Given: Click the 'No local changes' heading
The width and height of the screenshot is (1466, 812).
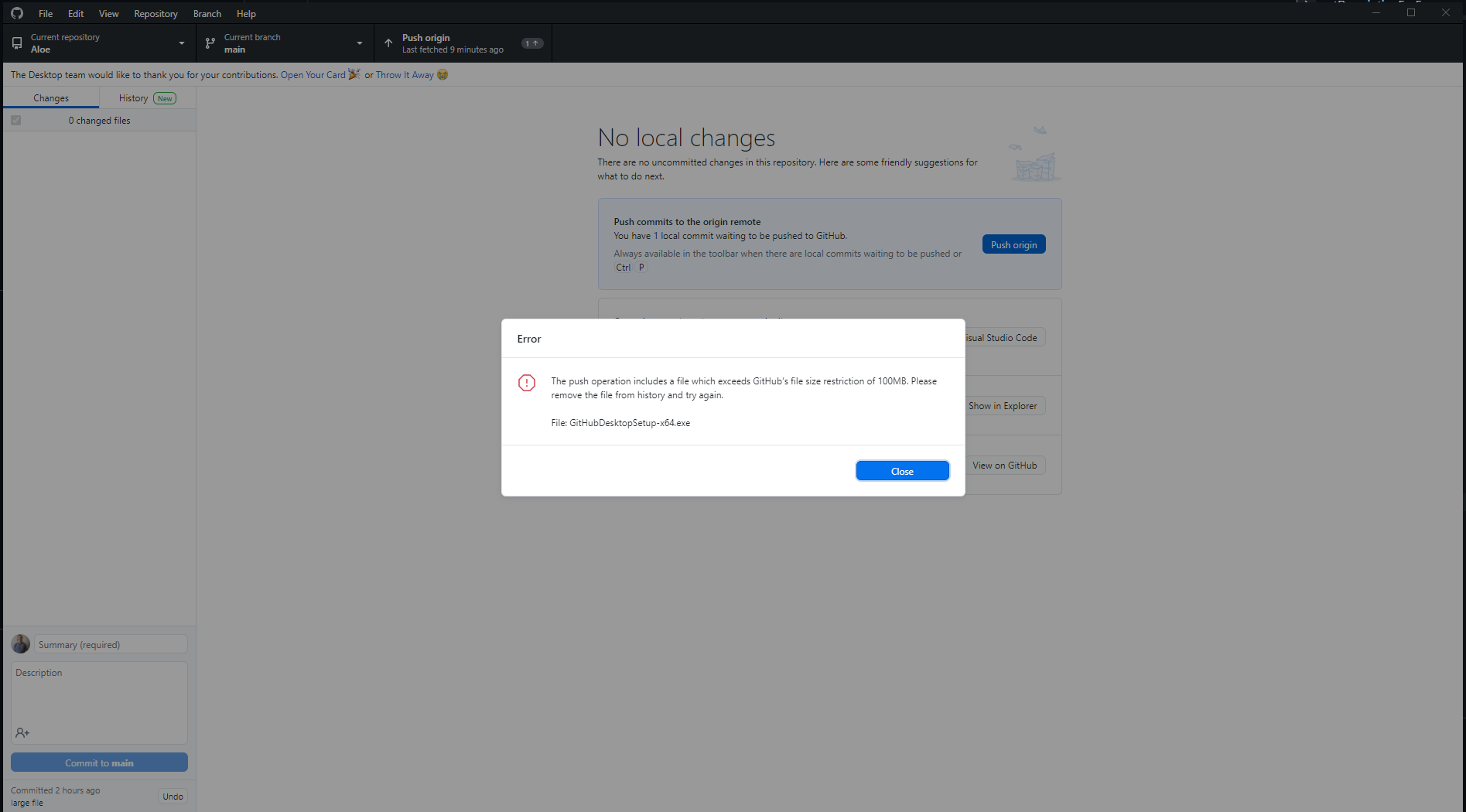Looking at the screenshot, I should [x=686, y=138].
